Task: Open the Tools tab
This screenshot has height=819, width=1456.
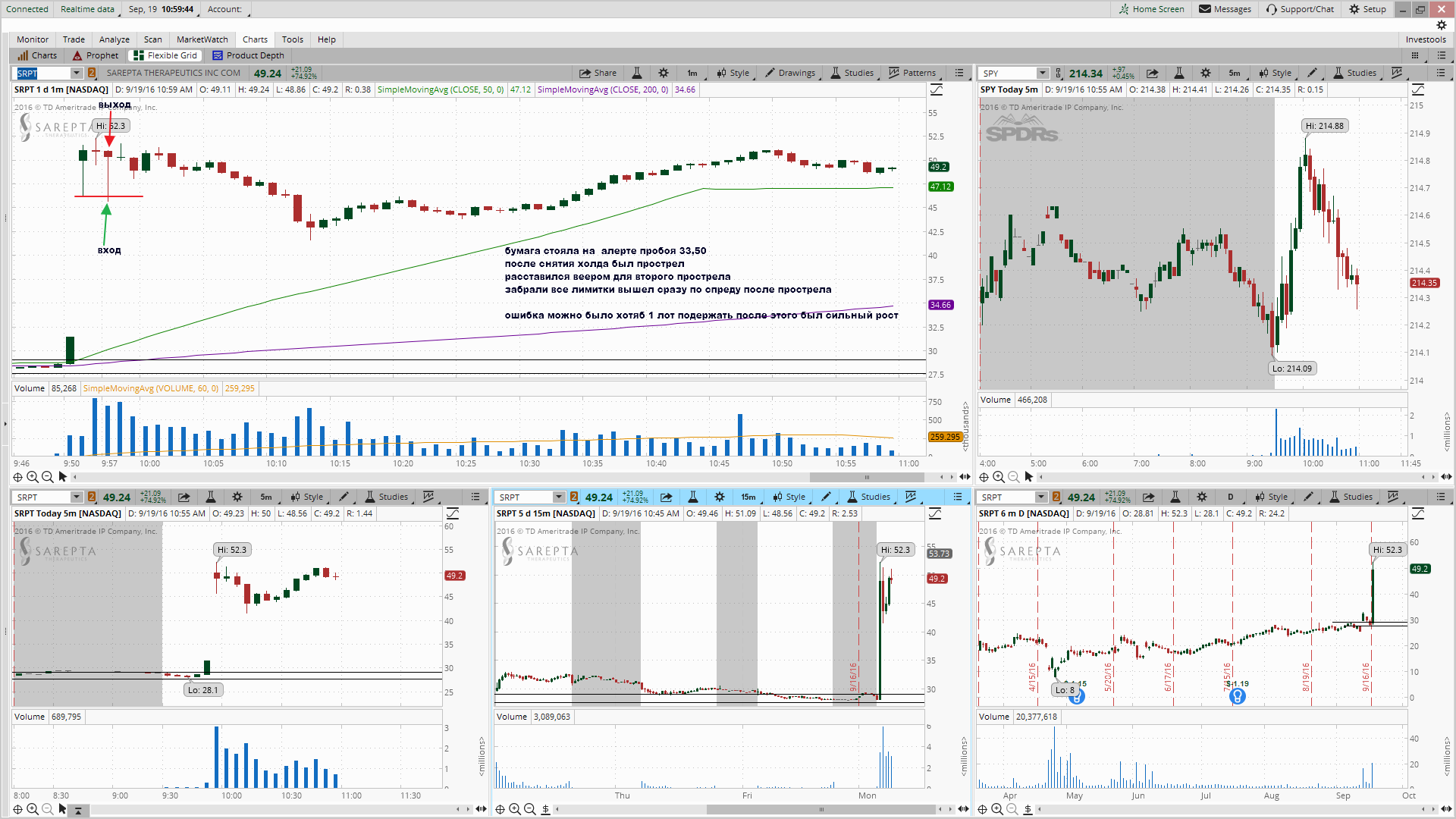Action: pos(293,39)
